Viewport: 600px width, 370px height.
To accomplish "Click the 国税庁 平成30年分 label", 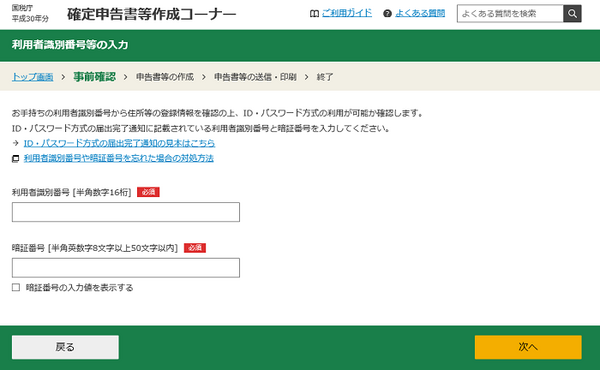I will 30,13.
